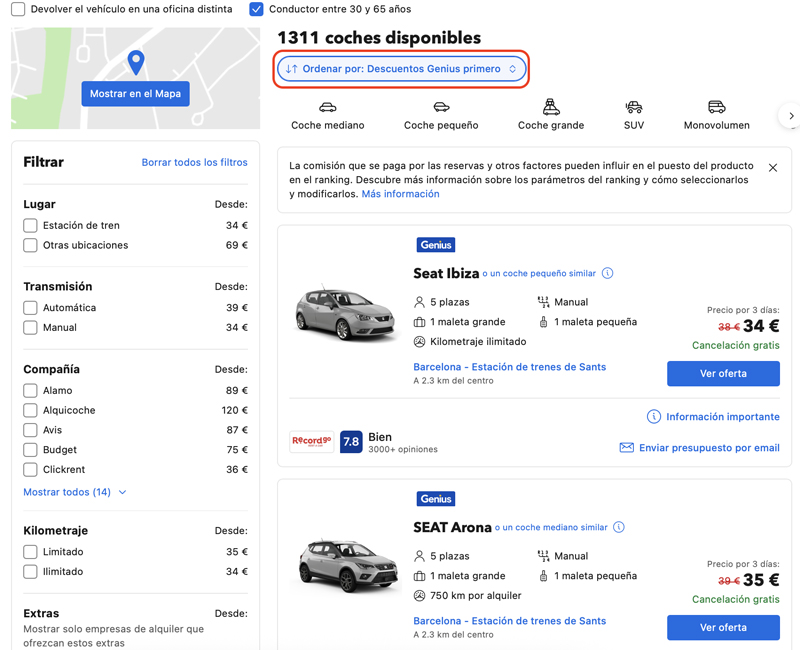Open the Más información link
The width and height of the screenshot is (800, 650).
pyautogui.click(x=401, y=194)
